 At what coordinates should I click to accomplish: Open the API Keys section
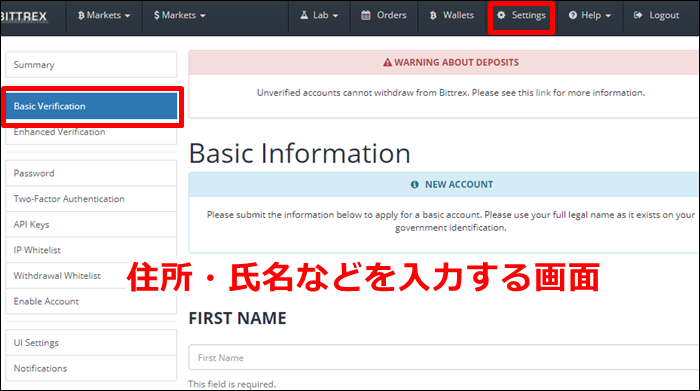(91, 225)
